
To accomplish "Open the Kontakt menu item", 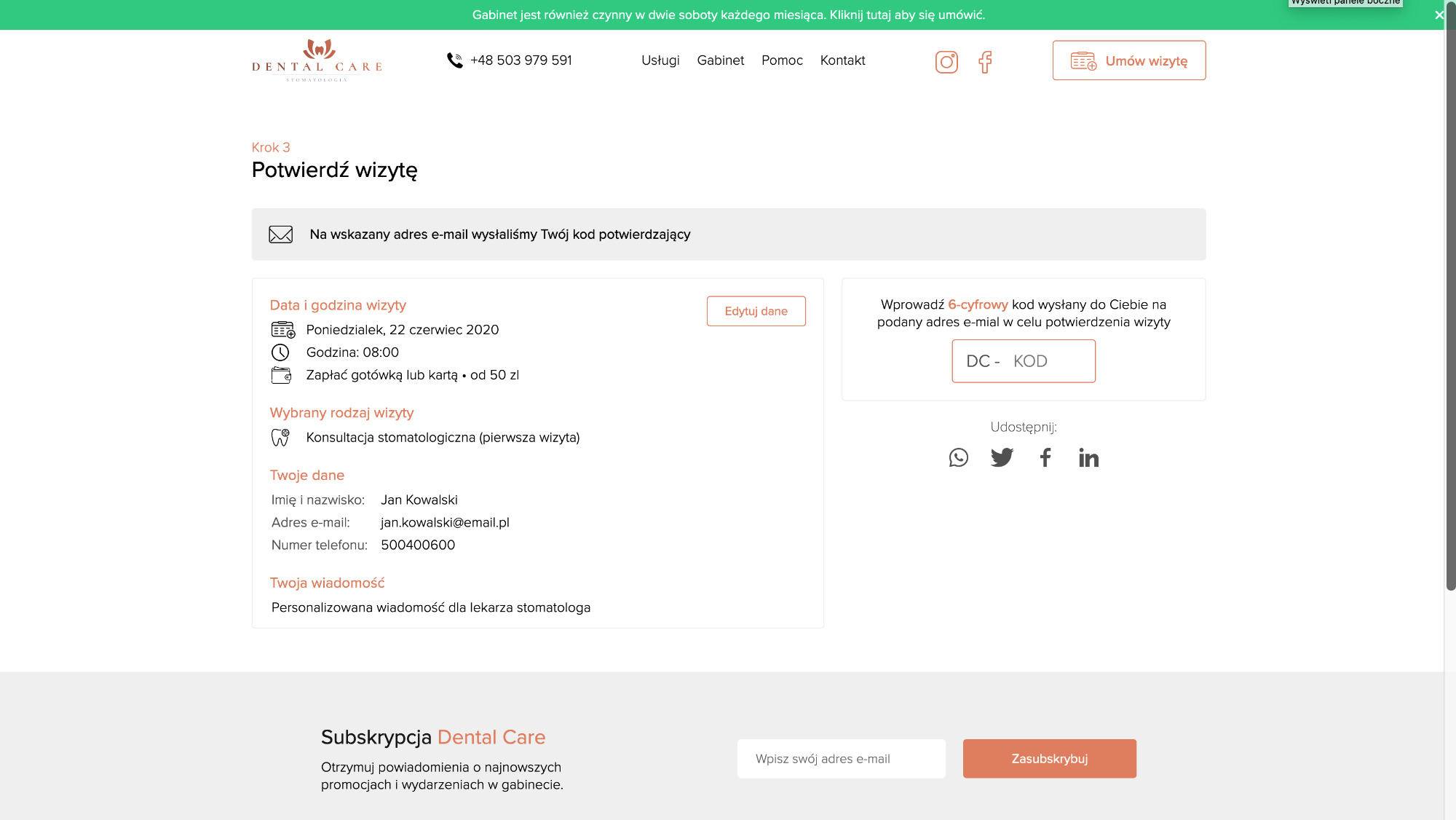I will pyautogui.click(x=842, y=60).
